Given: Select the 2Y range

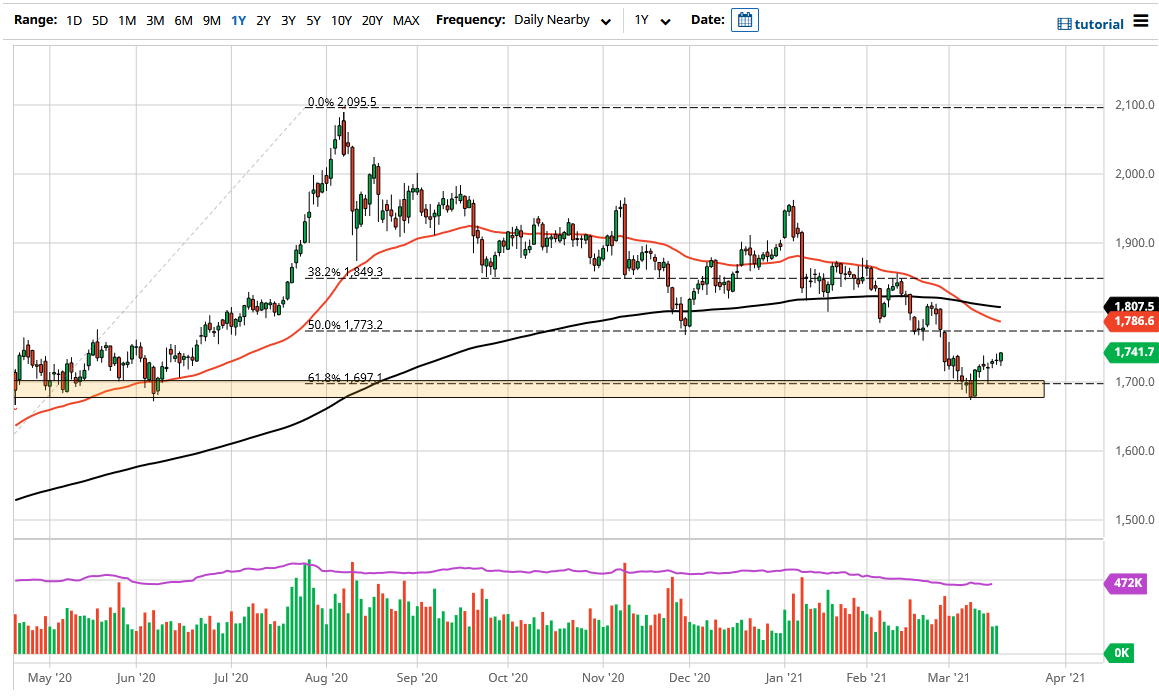Looking at the screenshot, I should (x=263, y=21).
